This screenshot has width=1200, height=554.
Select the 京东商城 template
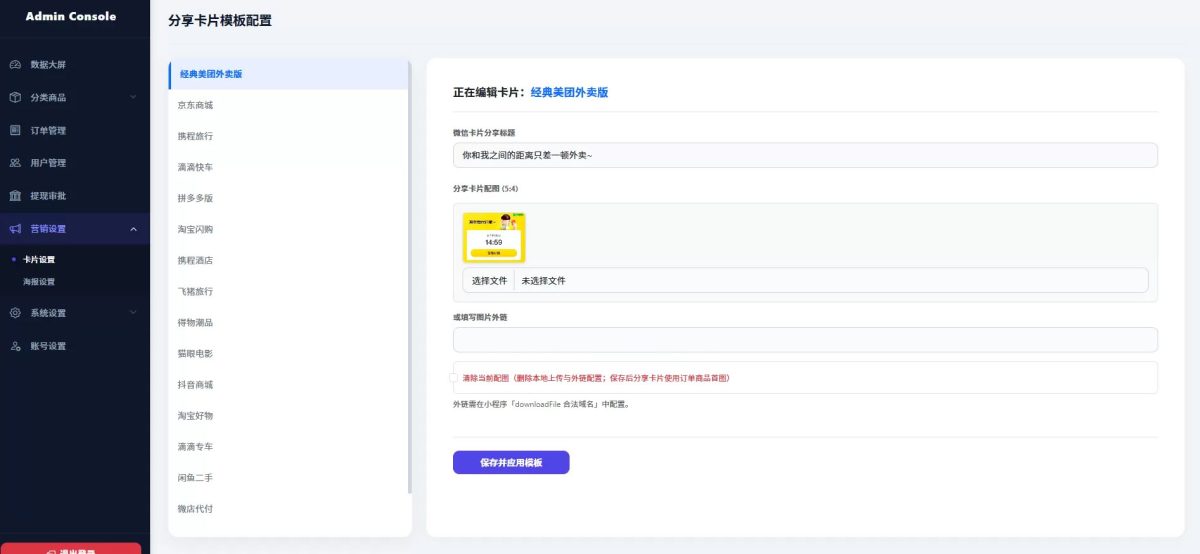point(288,105)
